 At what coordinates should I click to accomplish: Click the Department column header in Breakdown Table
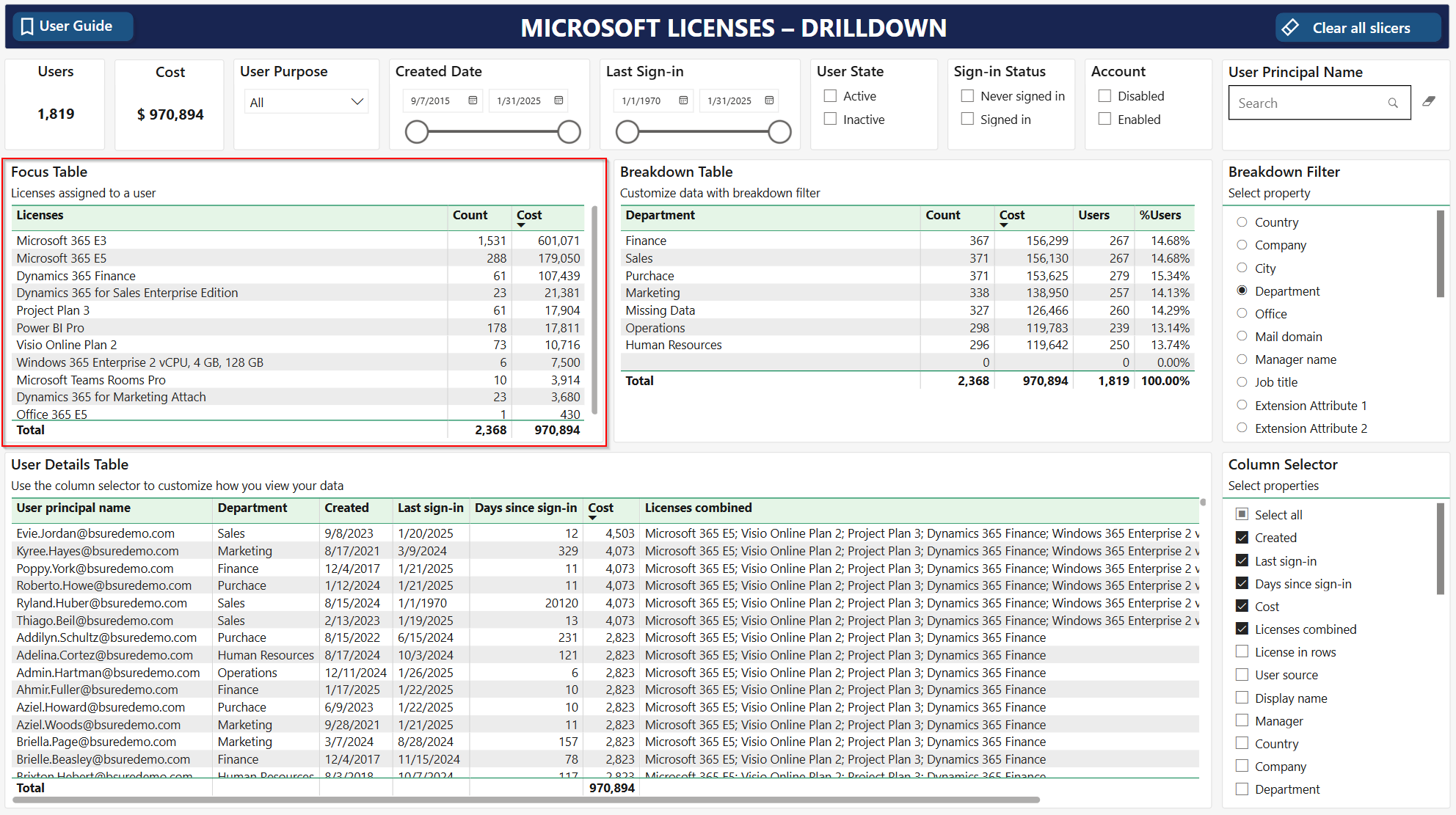click(x=660, y=215)
